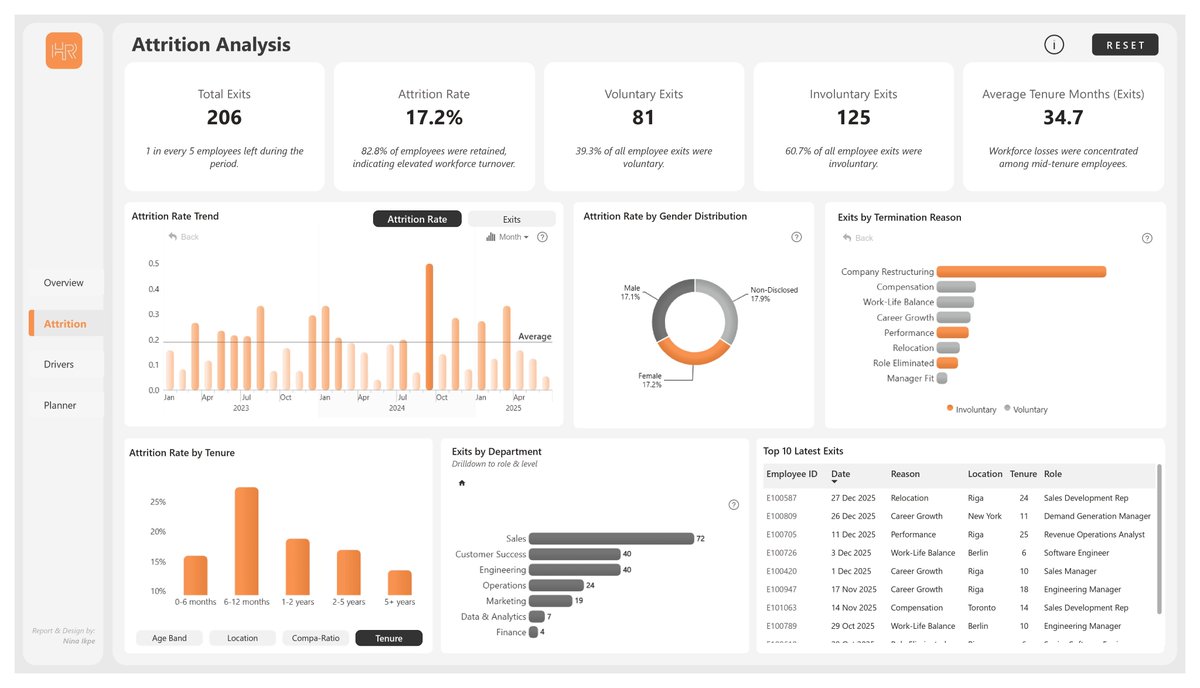
Task: Click the Marketing department bar
Action: coord(550,601)
